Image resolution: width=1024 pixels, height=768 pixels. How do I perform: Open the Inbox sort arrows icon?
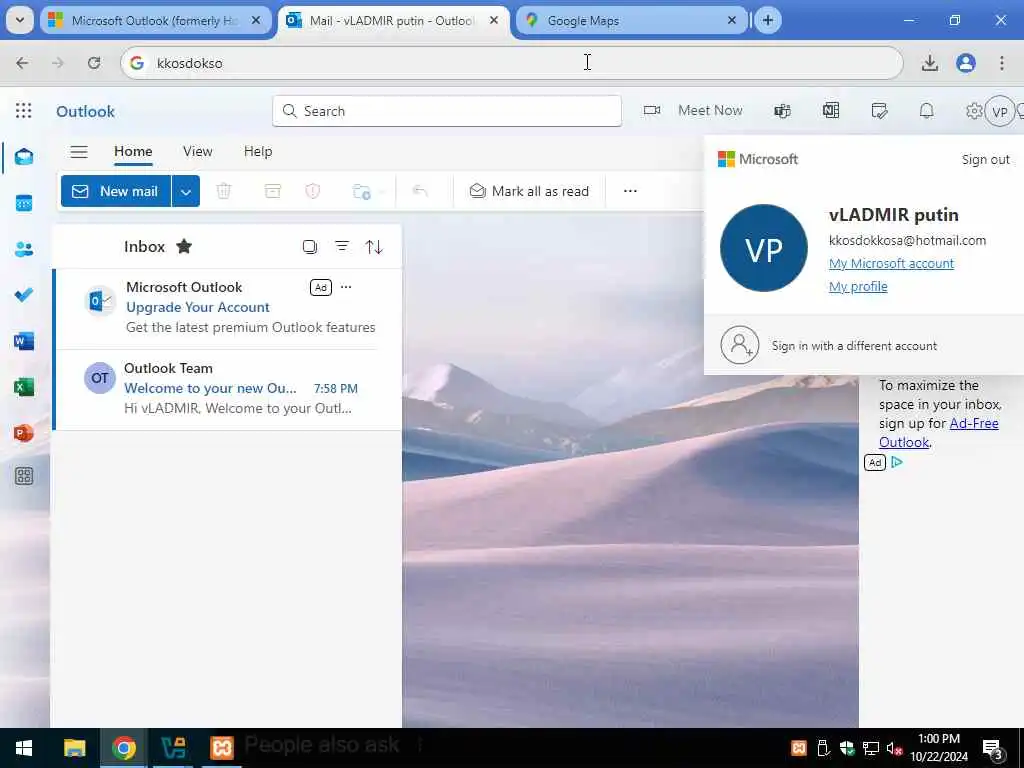(374, 247)
